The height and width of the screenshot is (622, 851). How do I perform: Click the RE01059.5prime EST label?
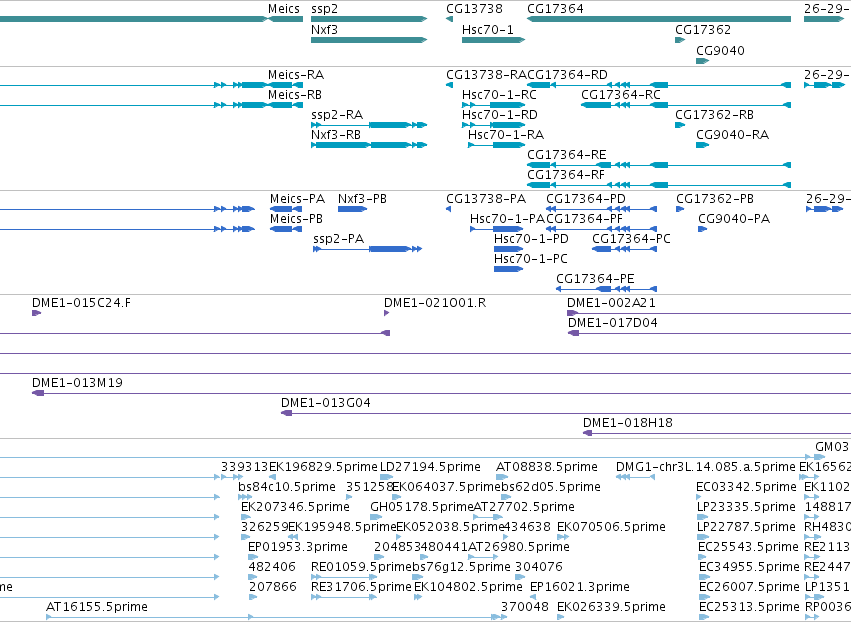pyautogui.click(x=361, y=567)
